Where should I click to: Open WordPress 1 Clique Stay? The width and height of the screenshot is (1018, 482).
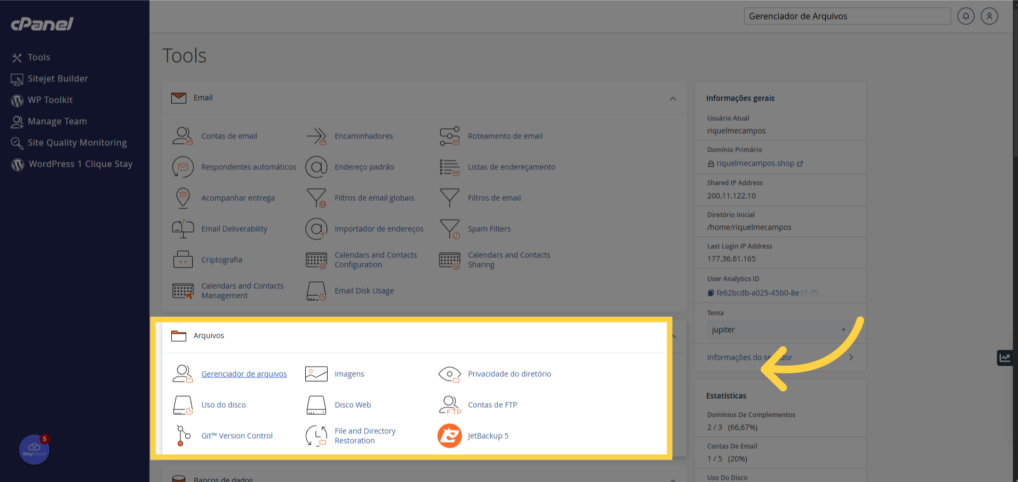(x=71, y=164)
